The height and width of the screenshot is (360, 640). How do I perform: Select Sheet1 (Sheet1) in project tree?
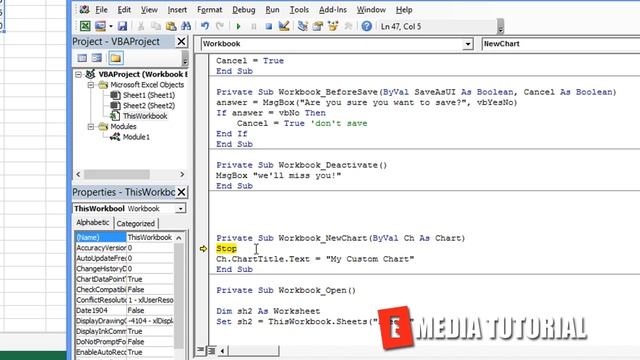pyautogui.click(x=149, y=95)
